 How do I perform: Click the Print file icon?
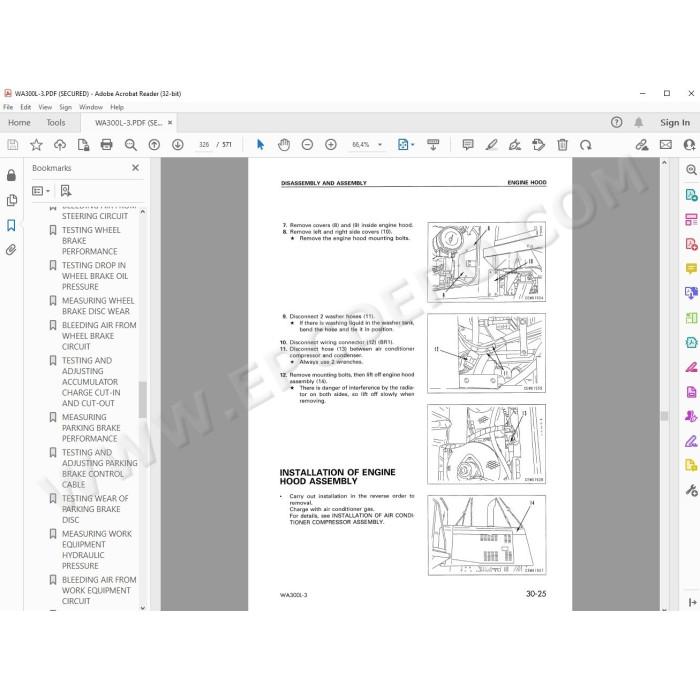coord(107,145)
